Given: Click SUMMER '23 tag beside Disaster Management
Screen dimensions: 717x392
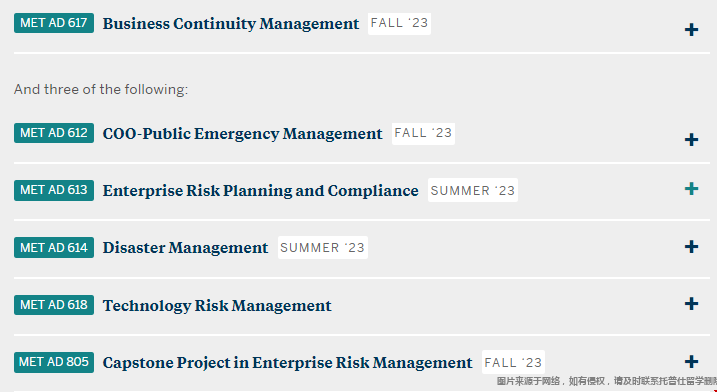Looking at the screenshot, I should point(323,247).
